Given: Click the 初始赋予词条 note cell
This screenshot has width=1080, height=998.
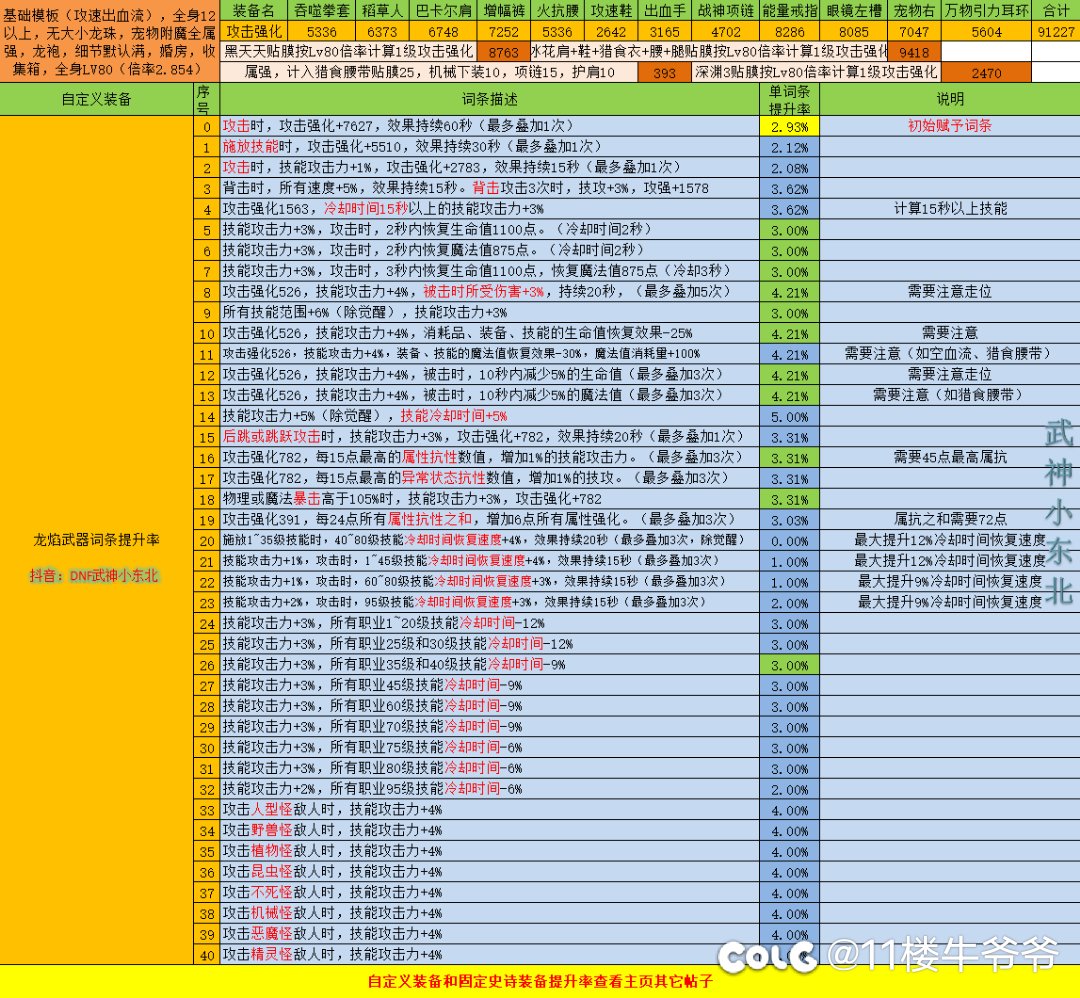Looking at the screenshot, I should 949,127.
